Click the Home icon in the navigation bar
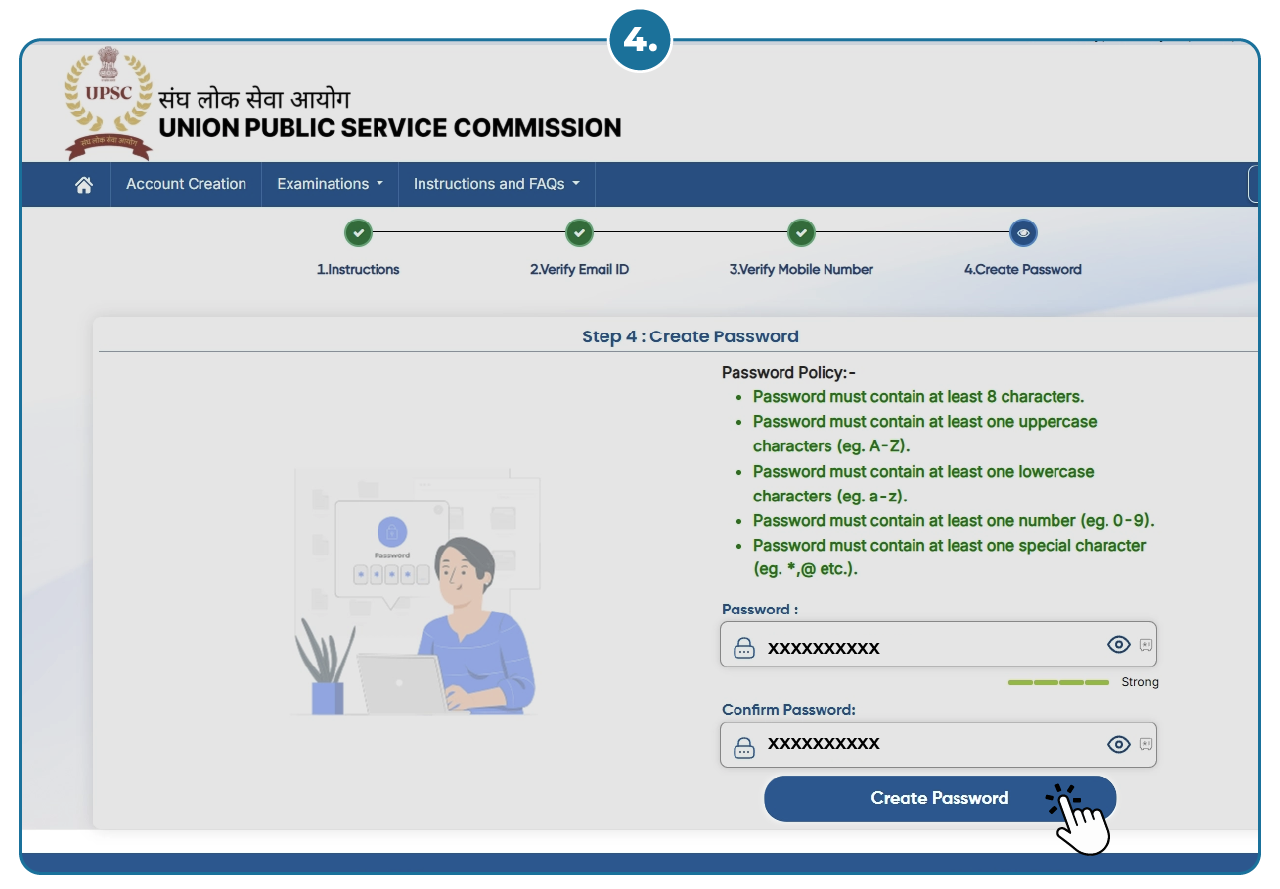The width and height of the screenshot is (1280, 889). (84, 183)
